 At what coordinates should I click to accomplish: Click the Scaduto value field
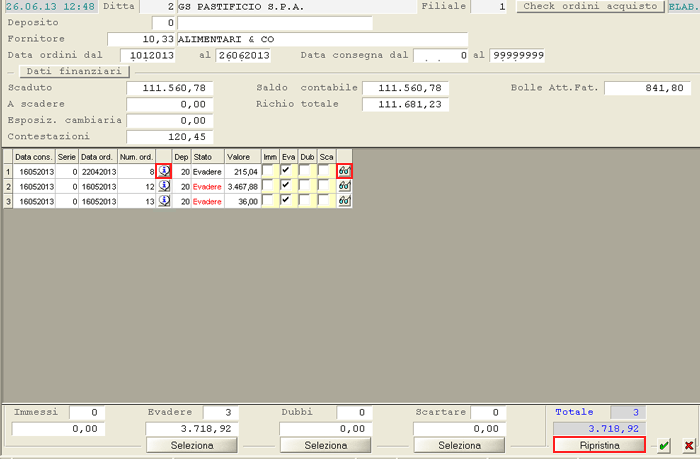(170, 88)
